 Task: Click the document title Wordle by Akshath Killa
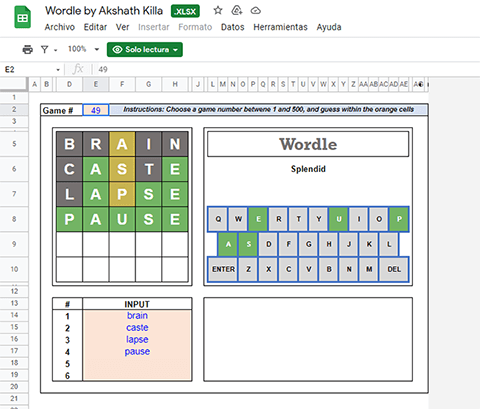[104, 11]
